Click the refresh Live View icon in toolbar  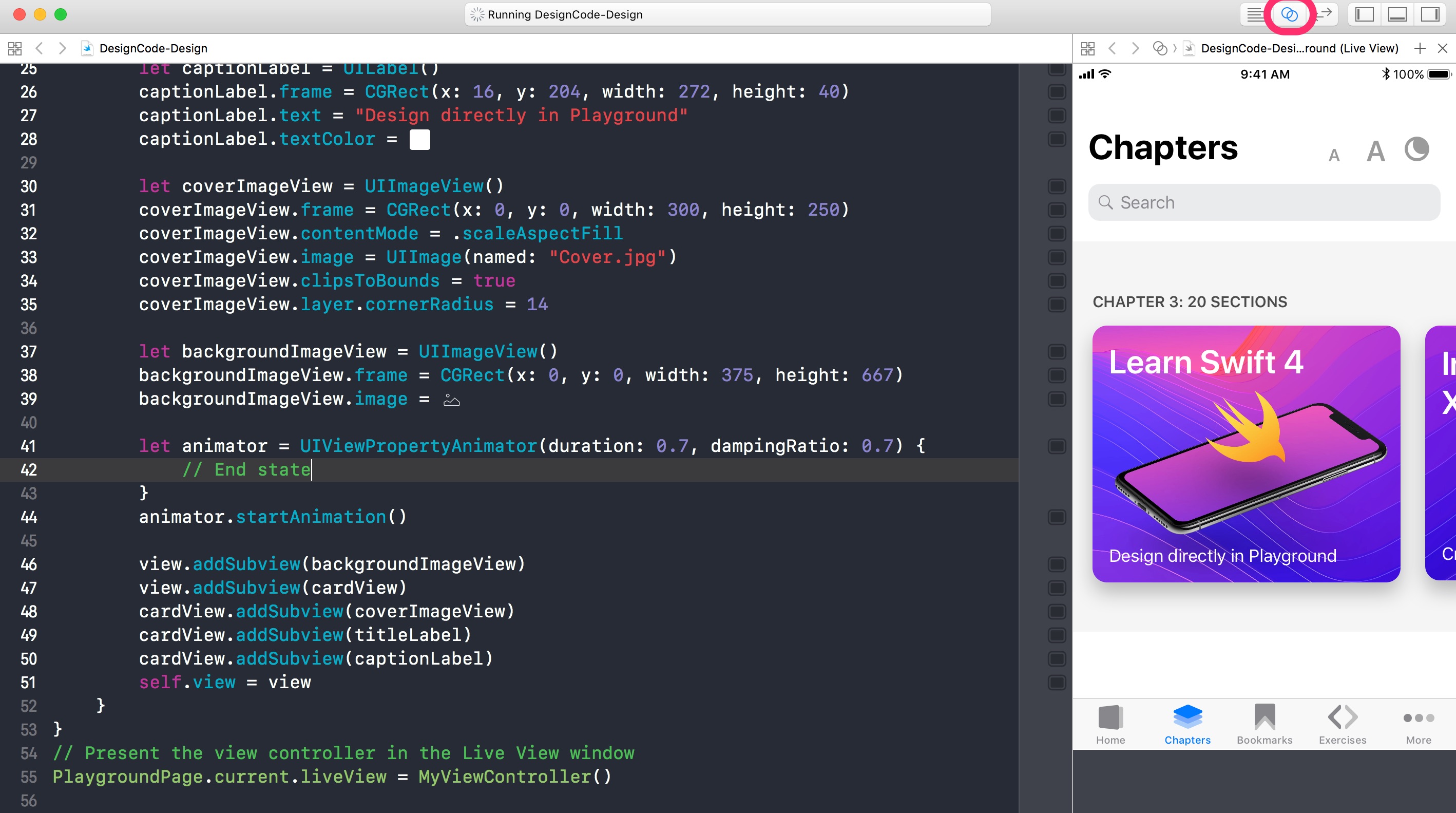click(x=1291, y=14)
